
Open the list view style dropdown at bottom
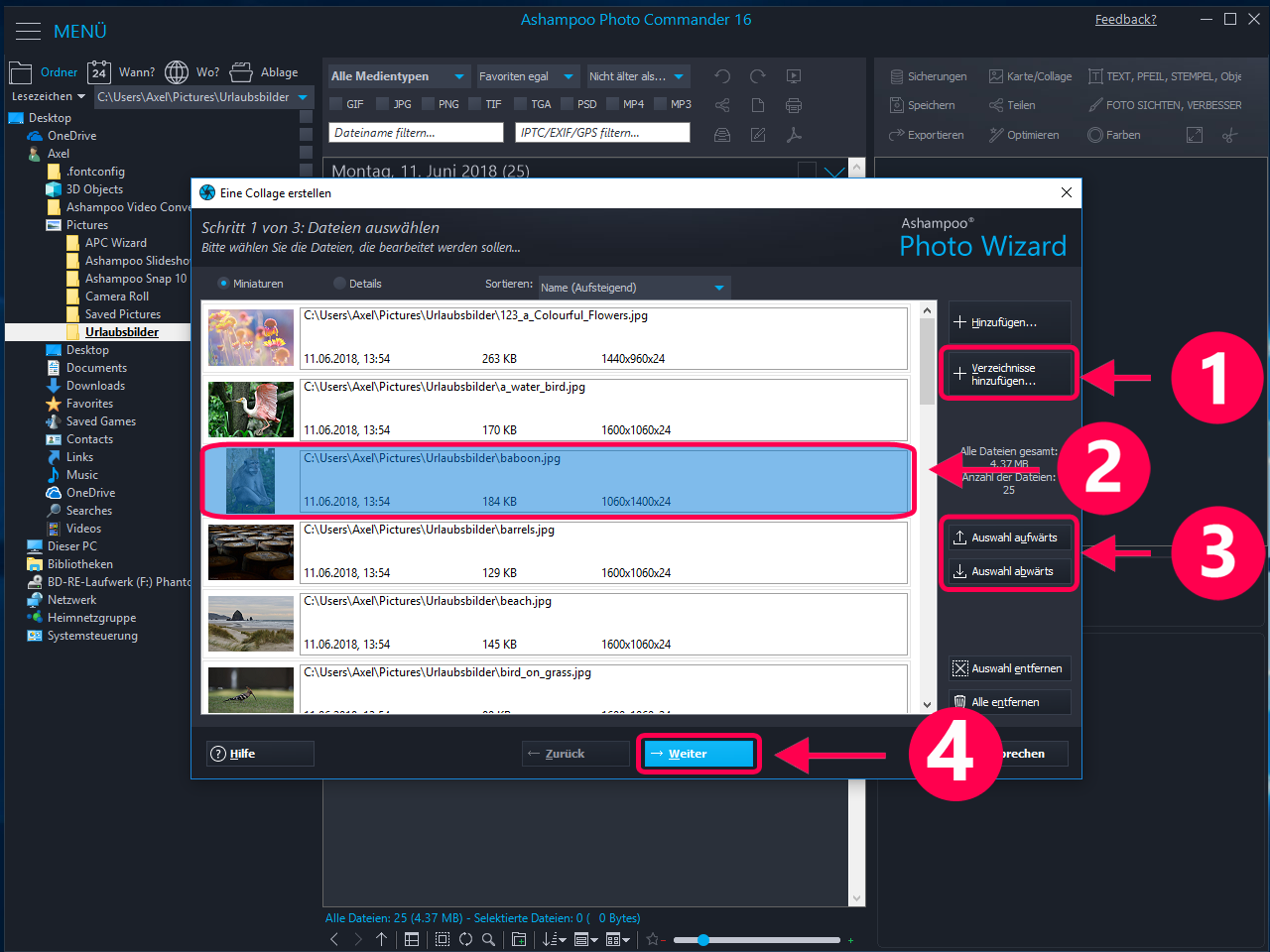pos(586,939)
